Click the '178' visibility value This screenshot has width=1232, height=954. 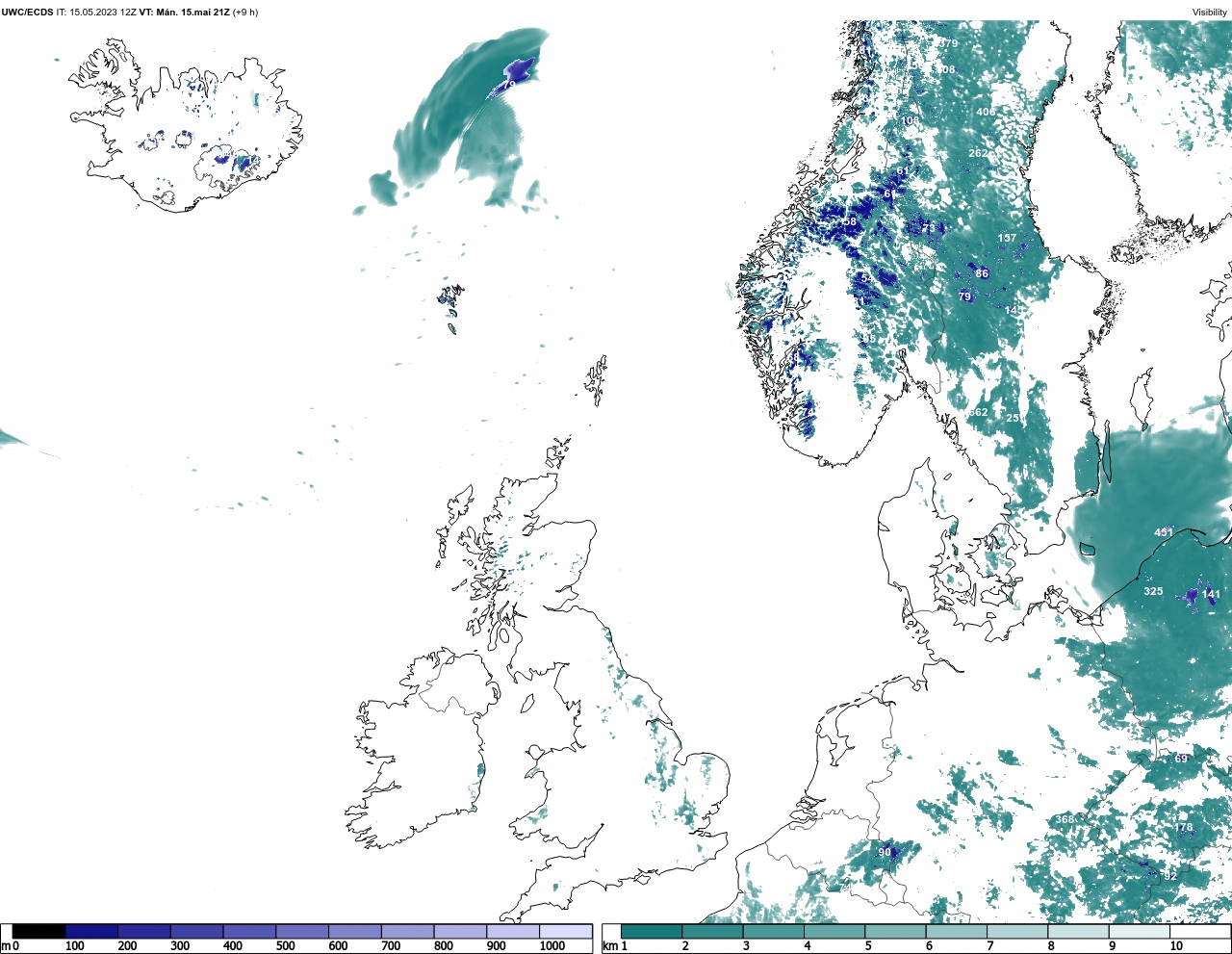[1184, 827]
